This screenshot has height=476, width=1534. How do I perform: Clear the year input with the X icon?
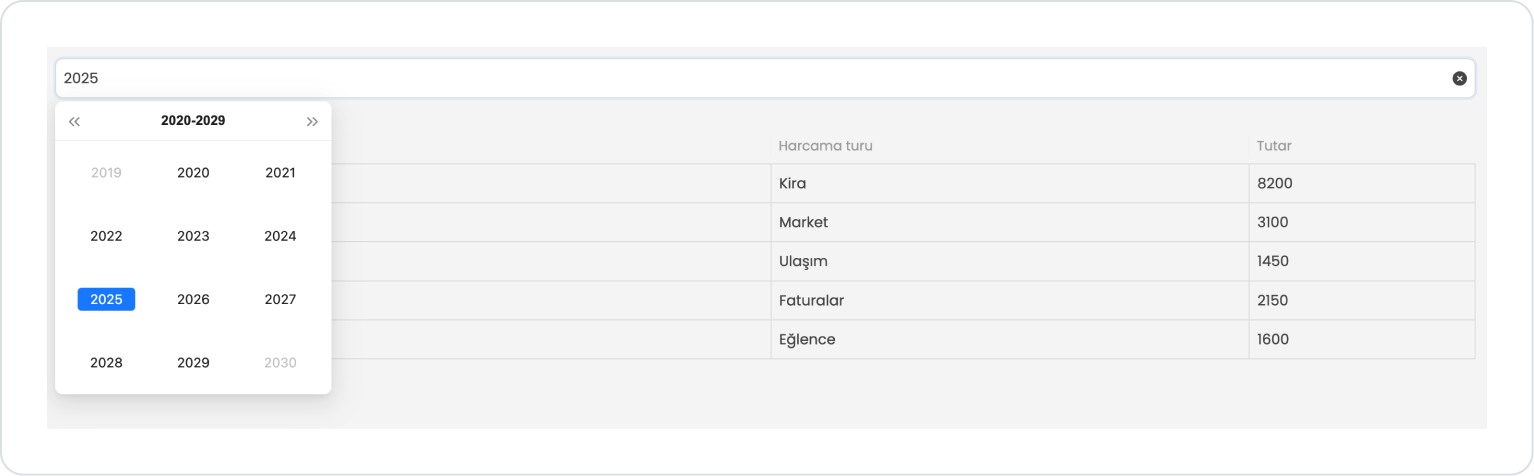[x=1459, y=78]
